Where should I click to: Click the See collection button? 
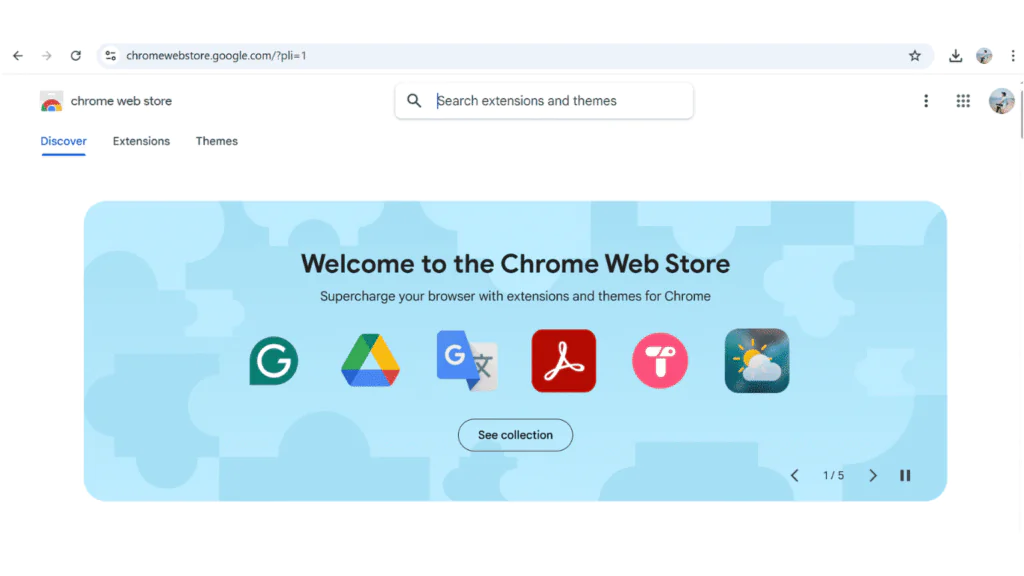(x=515, y=435)
